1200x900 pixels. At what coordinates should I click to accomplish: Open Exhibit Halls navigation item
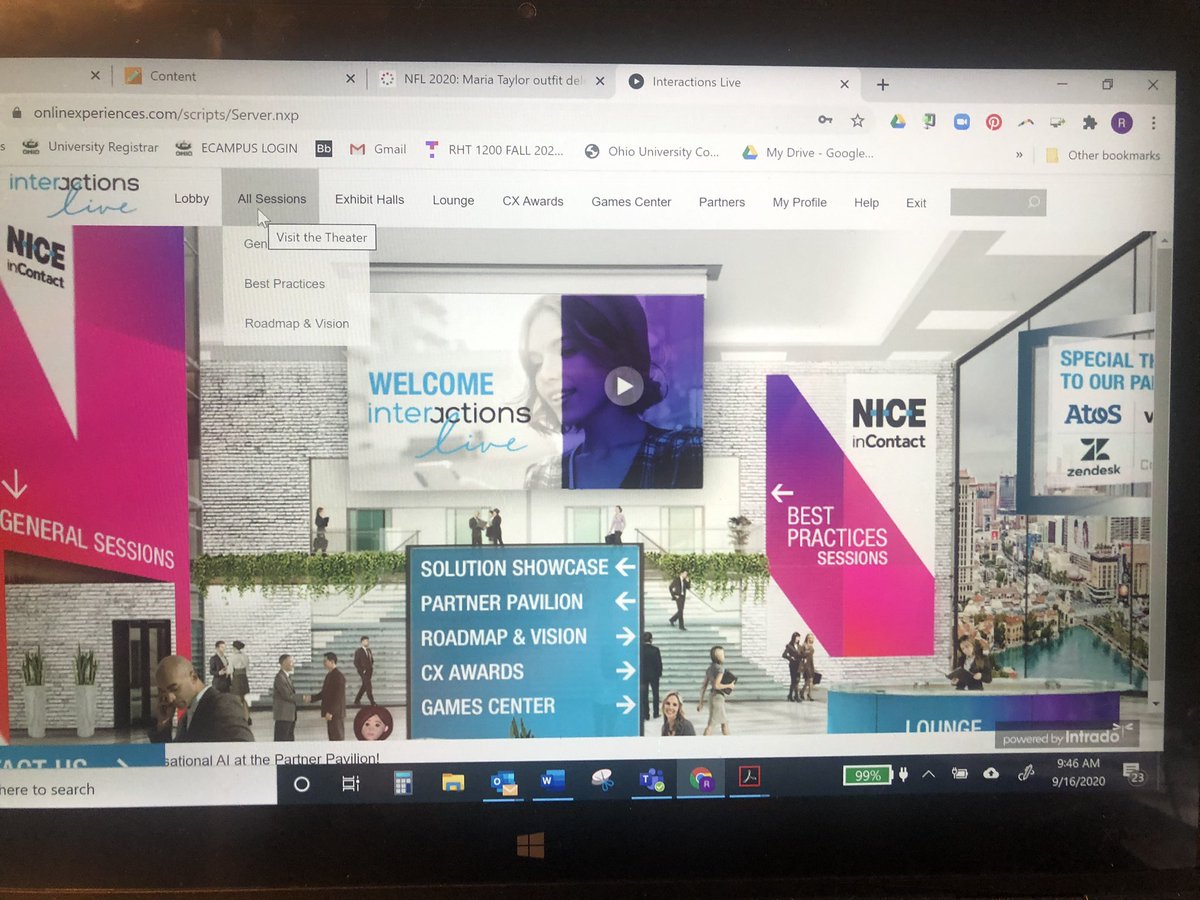click(x=370, y=199)
